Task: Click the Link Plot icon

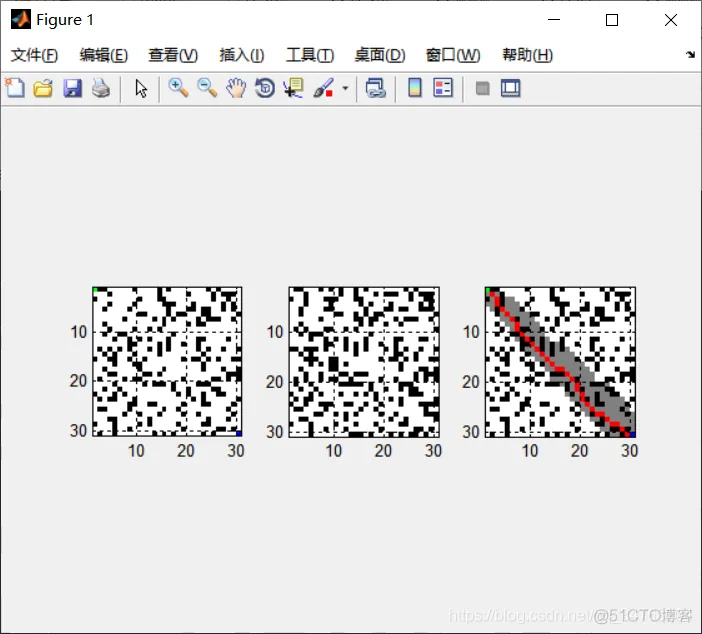Action: (376, 88)
